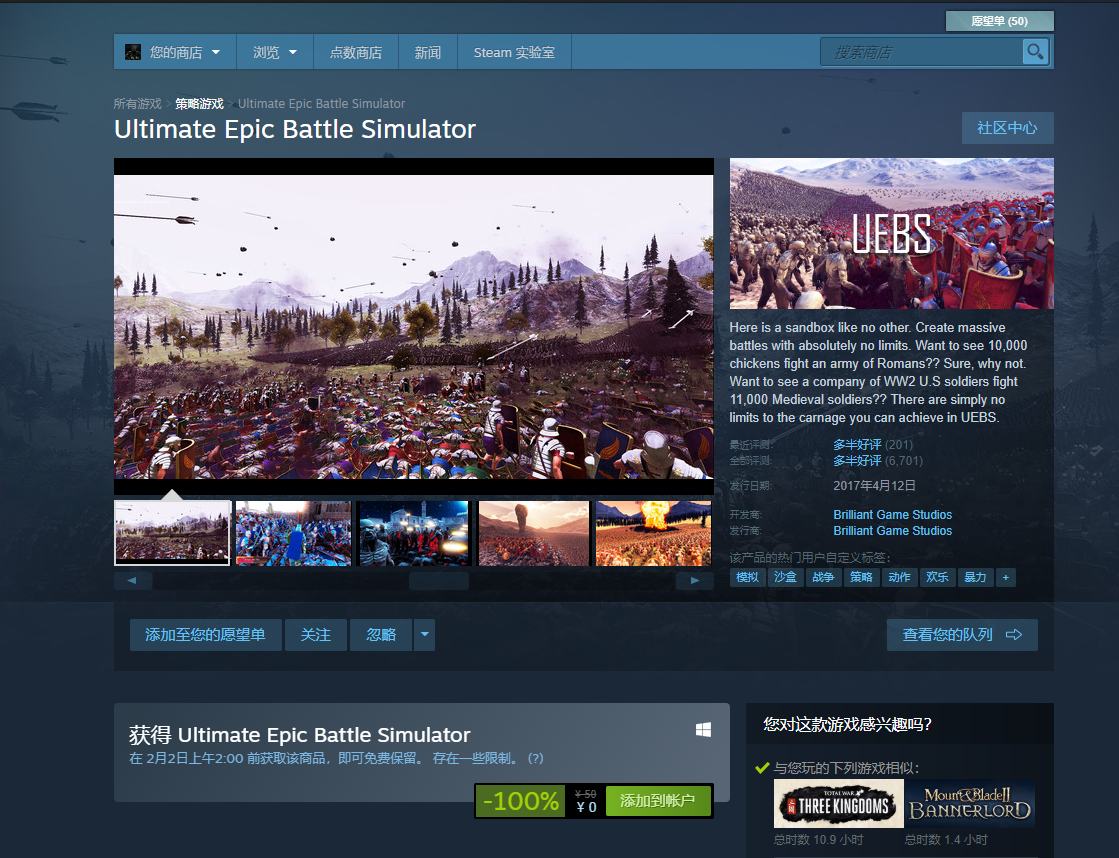Open the Mount & Blade II Bannerlord thumbnail
Viewport: 1119px width, 858px height.
(x=970, y=803)
